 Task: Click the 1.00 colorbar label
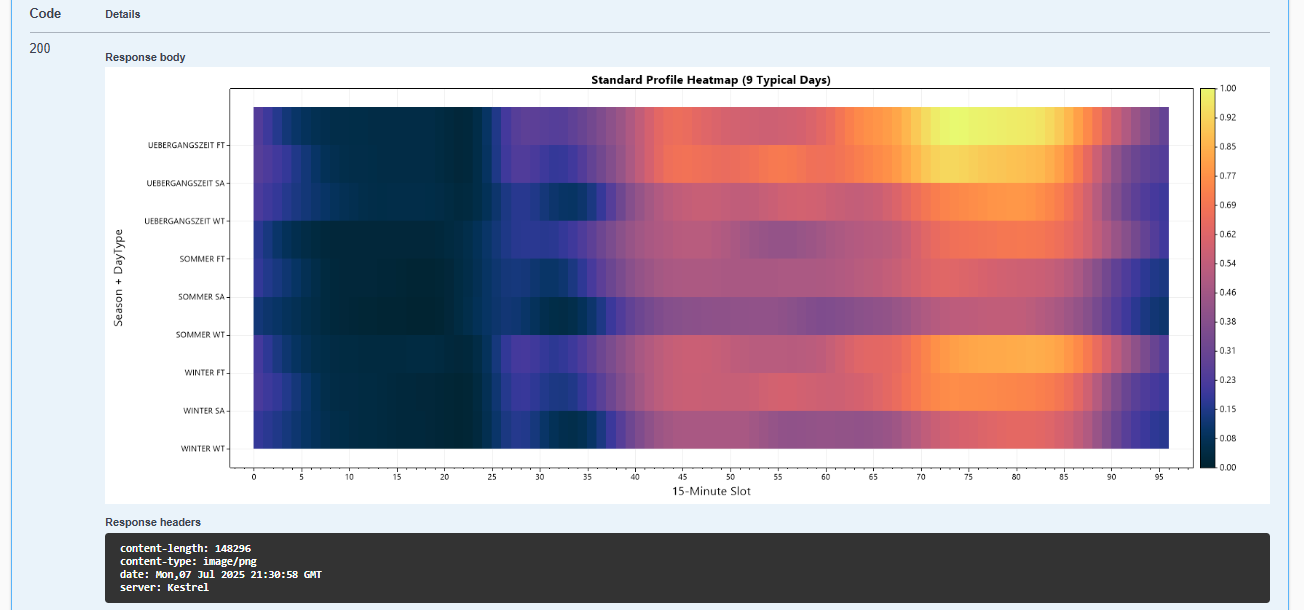(x=1228, y=89)
